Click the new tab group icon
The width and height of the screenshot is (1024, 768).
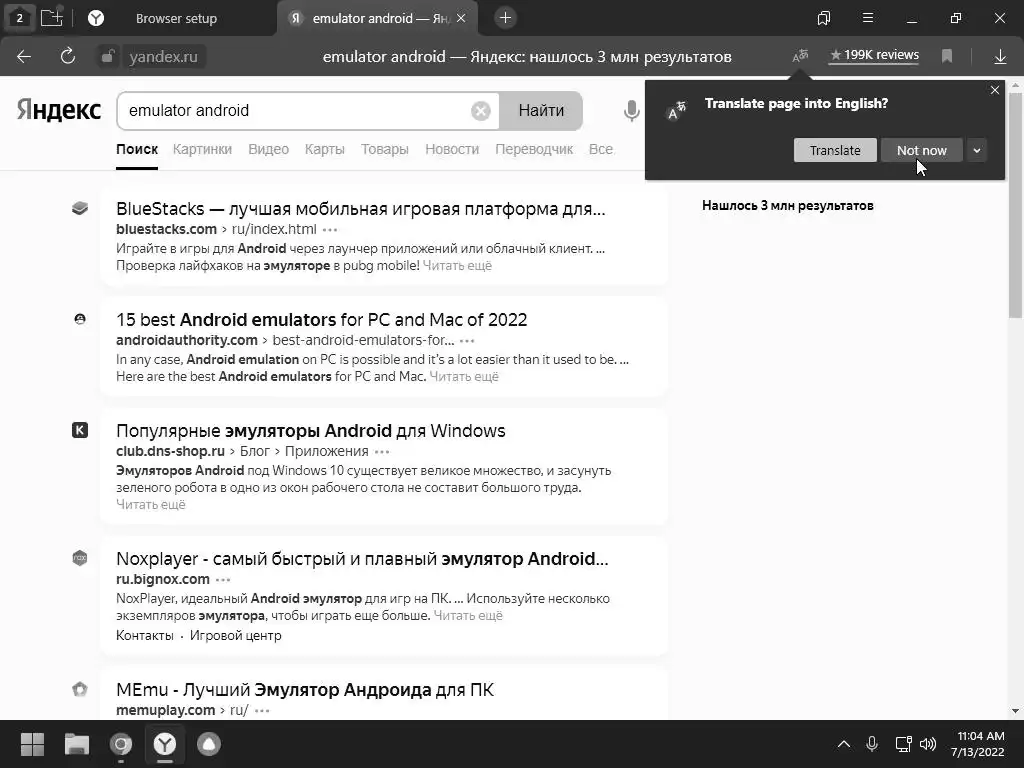52,18
